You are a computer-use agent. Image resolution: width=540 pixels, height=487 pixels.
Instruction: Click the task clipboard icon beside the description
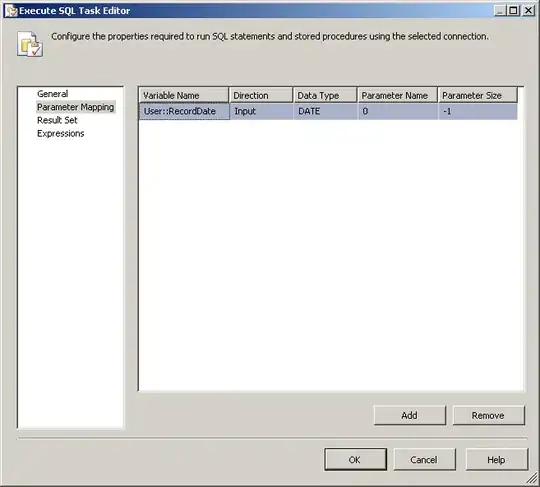30,44
